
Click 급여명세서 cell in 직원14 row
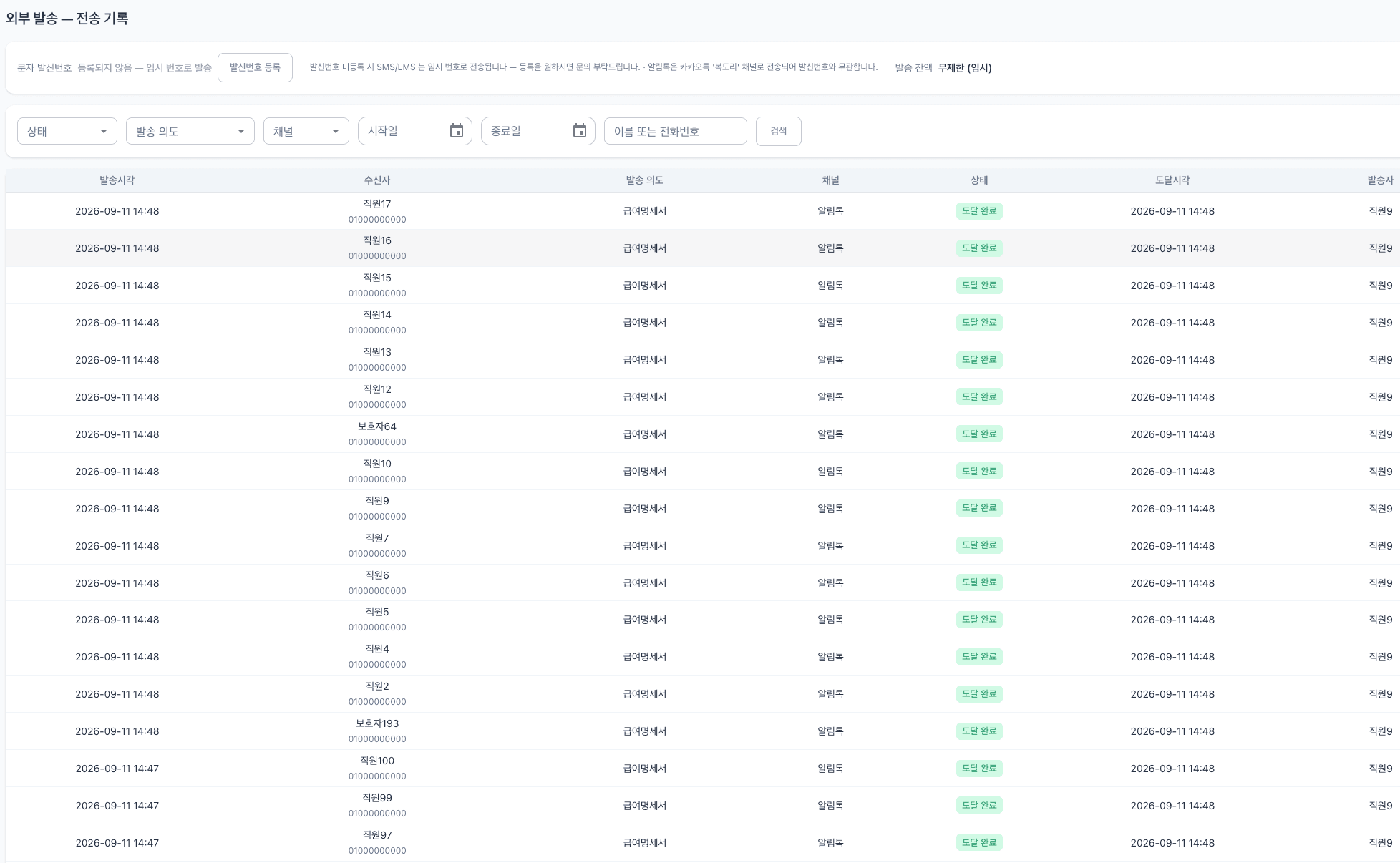pos(645,323)
